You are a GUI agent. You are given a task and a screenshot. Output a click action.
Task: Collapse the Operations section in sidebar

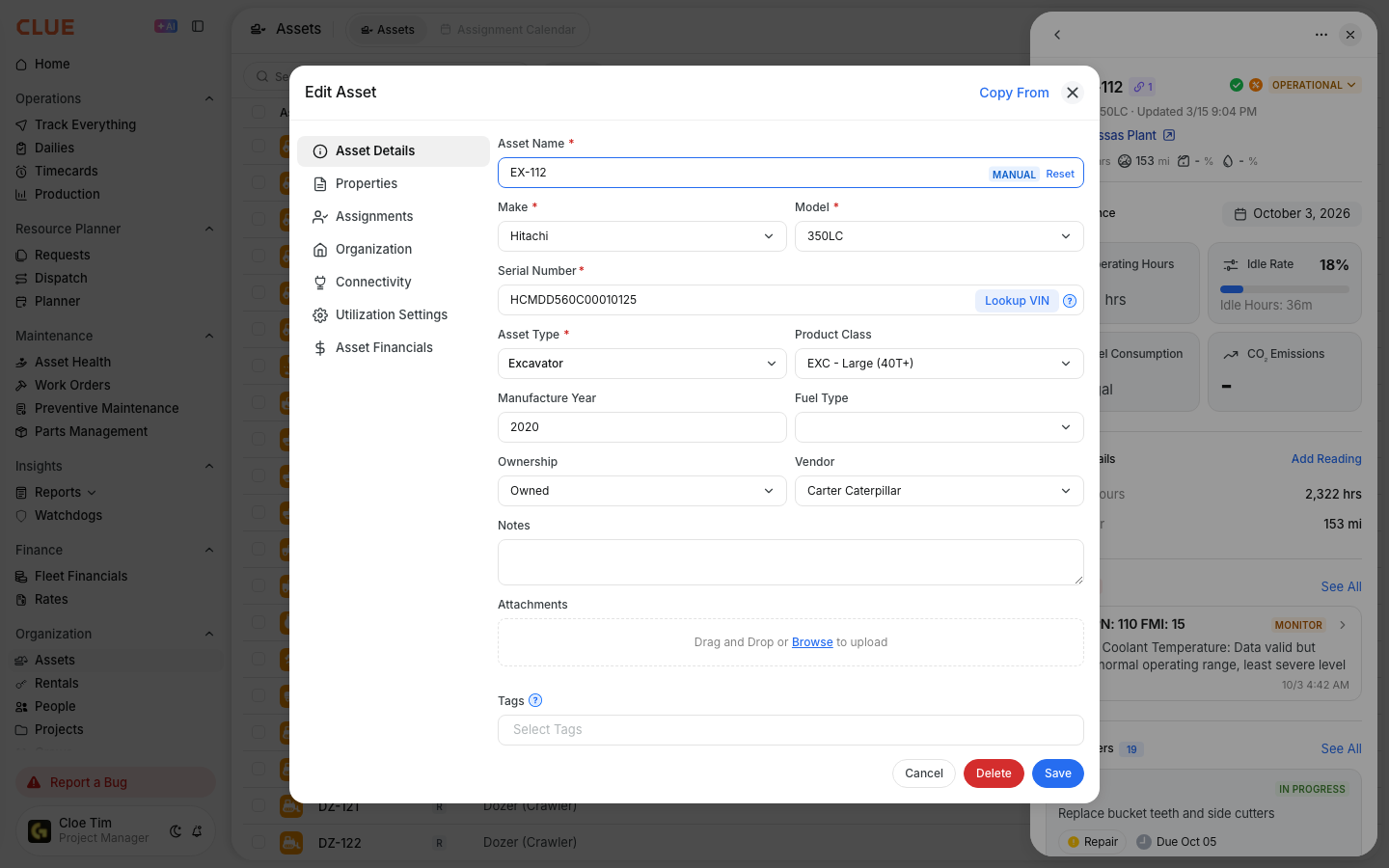tap(209, 98)
